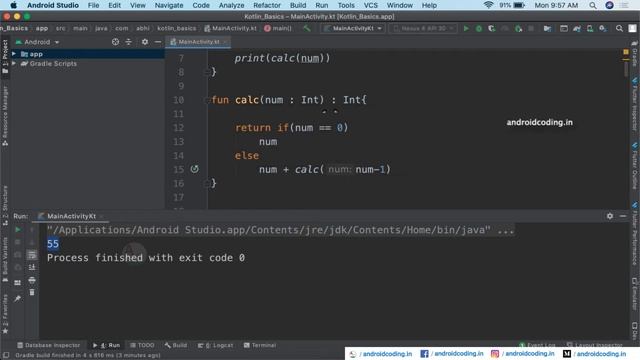Image resolution: width=640 pixels, height=360 pixels.
Task: Open macOS Spotlight search icon
Action: coord(593,5)
